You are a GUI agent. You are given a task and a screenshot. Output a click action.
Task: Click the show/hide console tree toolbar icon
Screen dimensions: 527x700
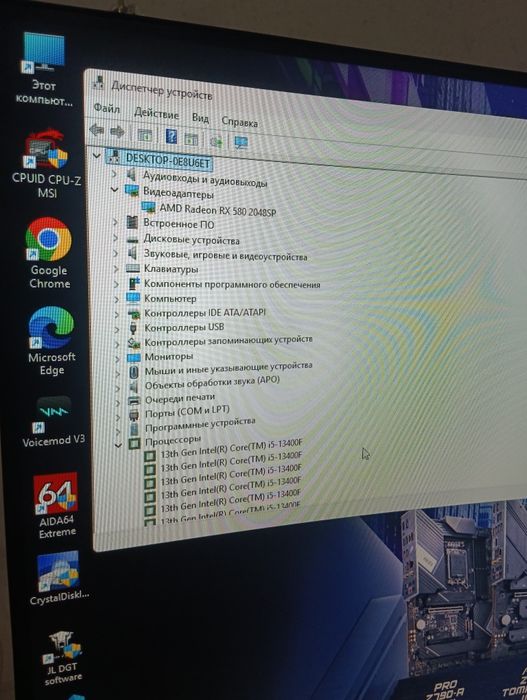pos(144,135)
